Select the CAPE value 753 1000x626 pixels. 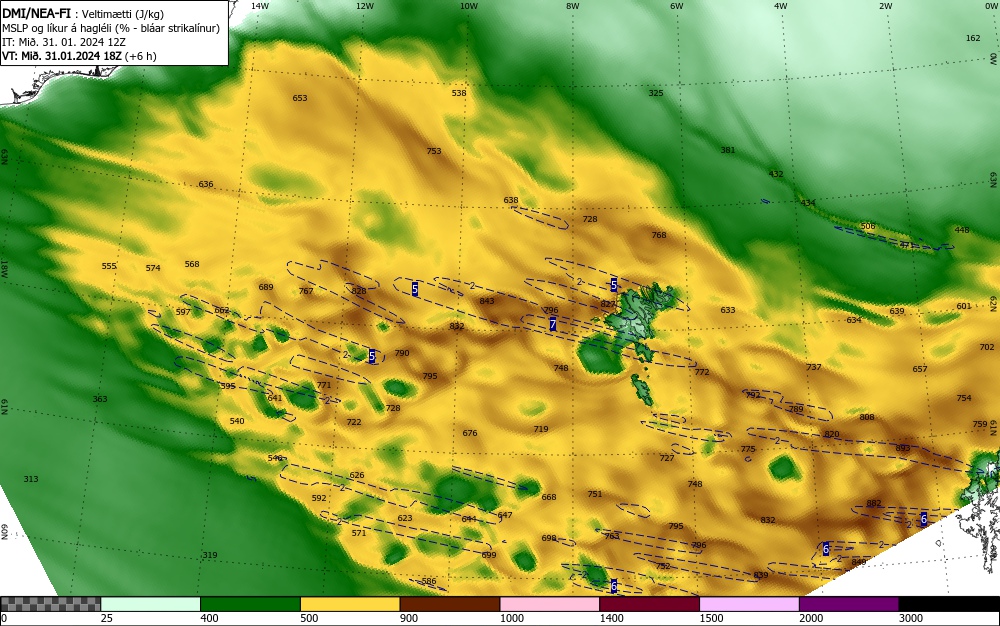point(434,151)
